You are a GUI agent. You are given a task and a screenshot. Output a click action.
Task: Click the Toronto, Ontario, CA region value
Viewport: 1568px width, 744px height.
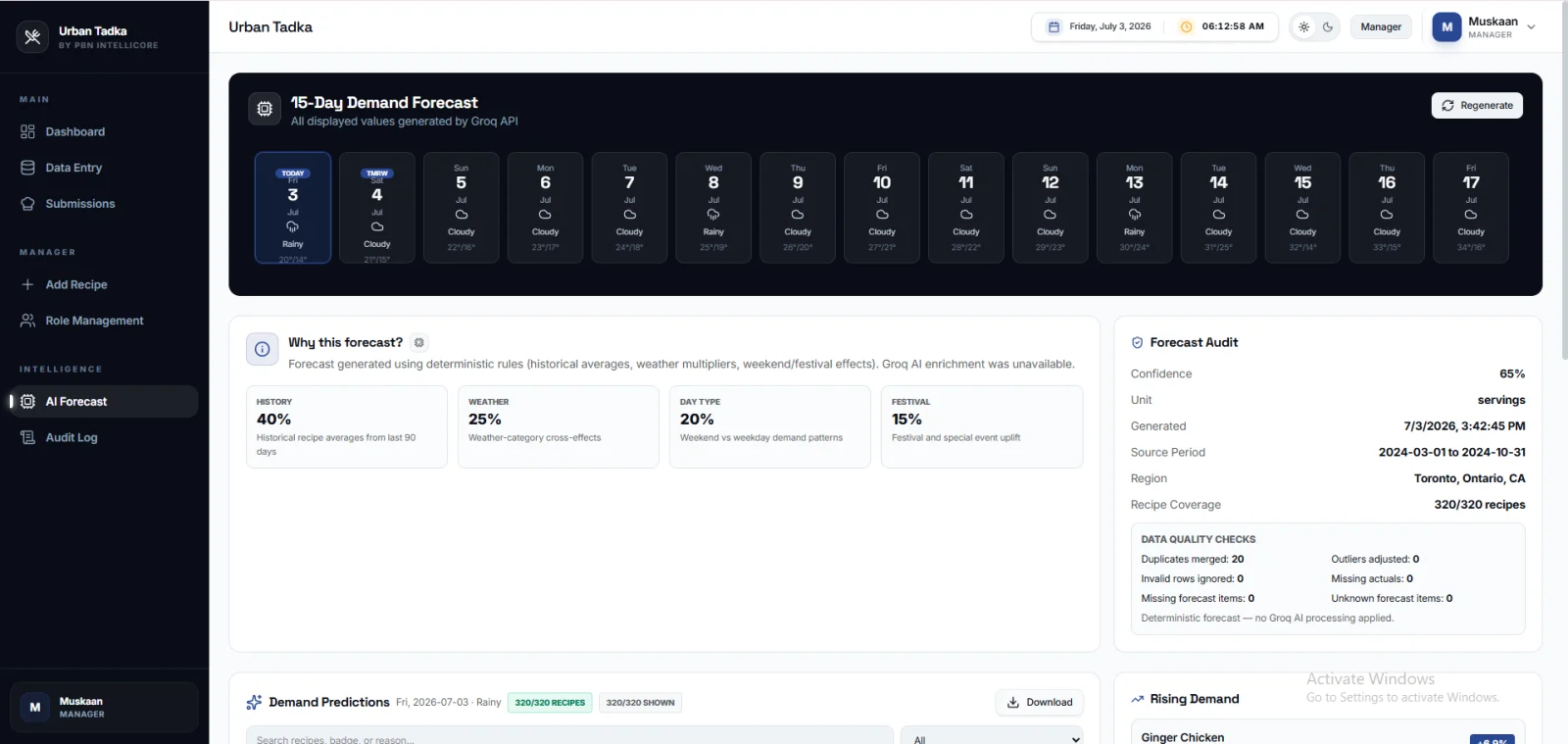pyautogui.click(x=1470, y=478)
